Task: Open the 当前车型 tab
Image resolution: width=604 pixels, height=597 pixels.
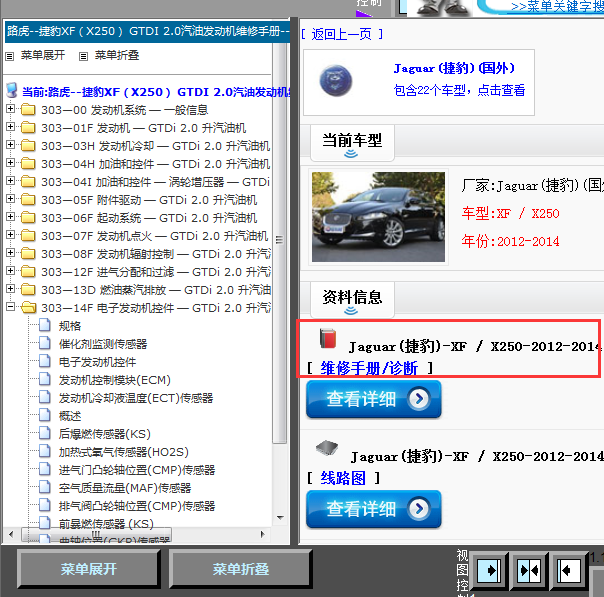Action: point(352,143)
